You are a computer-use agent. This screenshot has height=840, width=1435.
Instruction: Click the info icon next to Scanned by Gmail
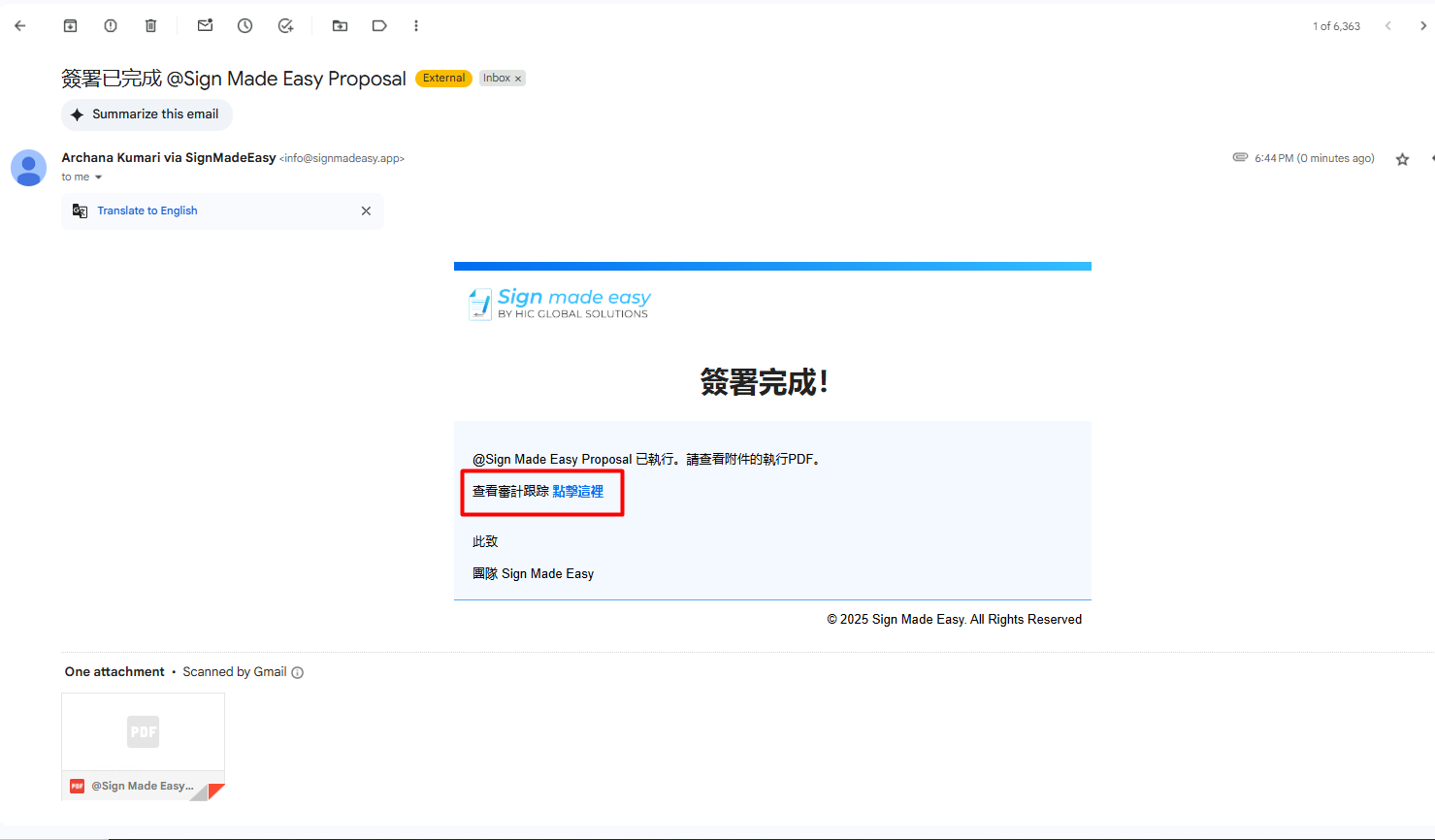298,673
